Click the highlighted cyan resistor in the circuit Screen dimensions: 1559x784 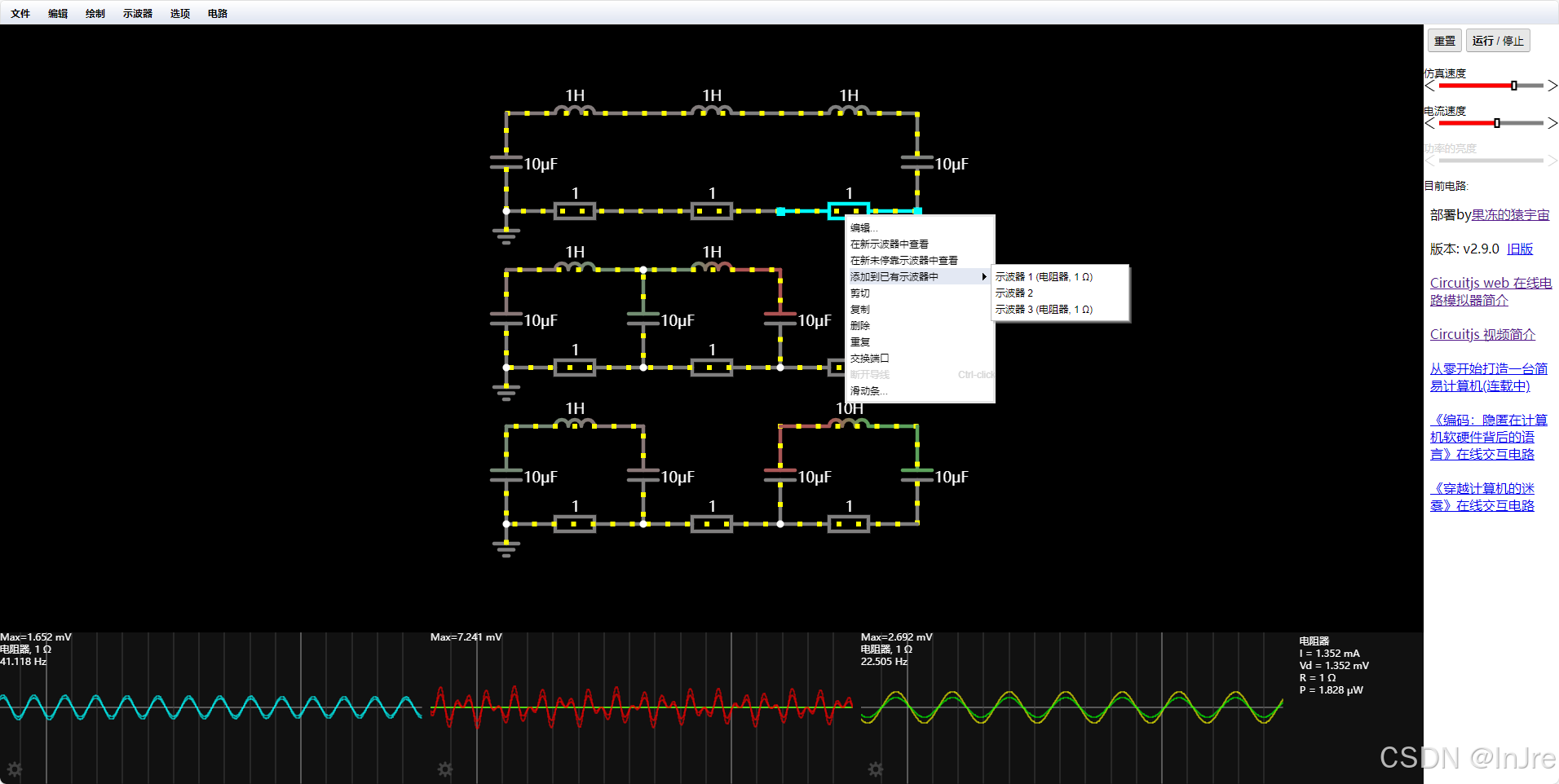point(850,211)
